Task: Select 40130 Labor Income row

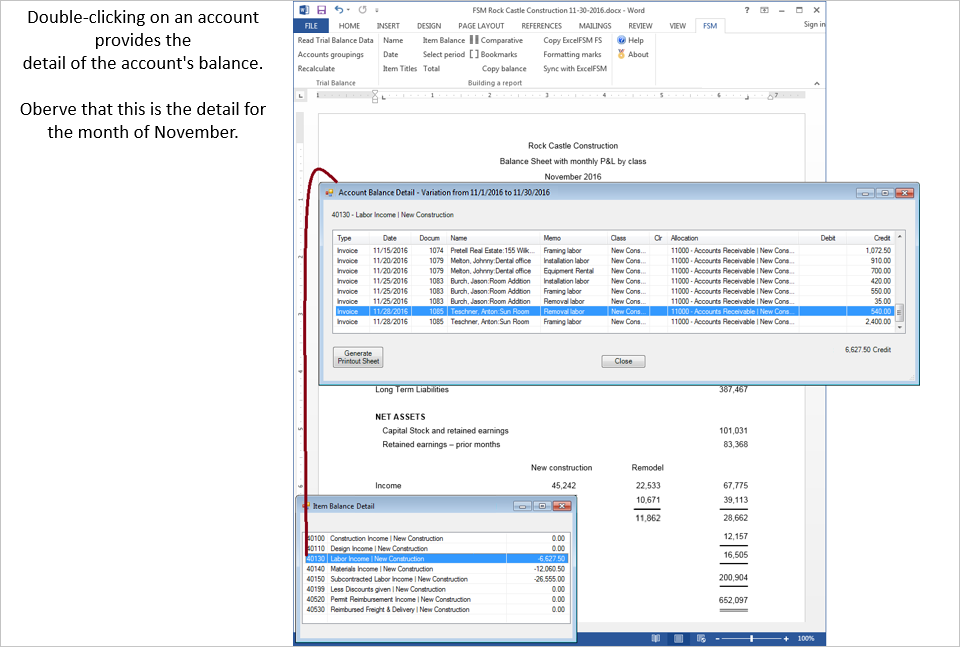Action: pos(436,559)
